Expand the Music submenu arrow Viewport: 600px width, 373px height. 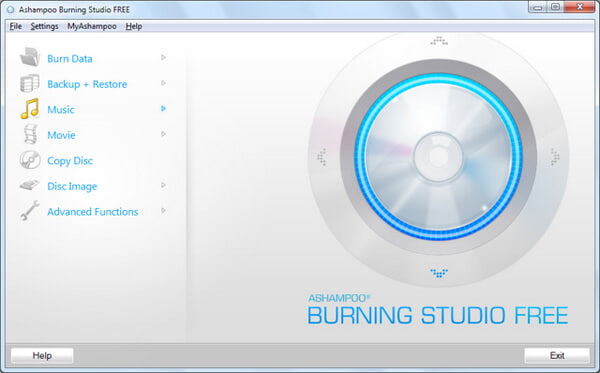[x=163, y=109]
